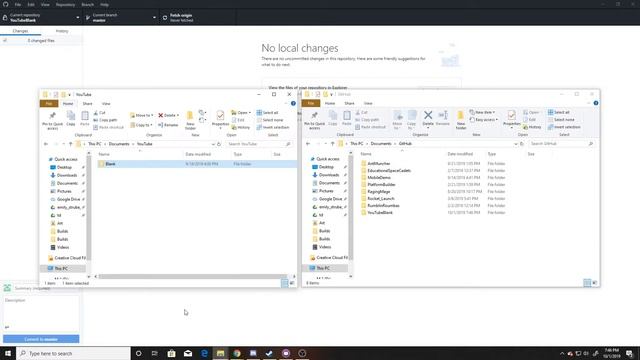640x360 pixels.
Task: Click Rename in YouTube window ribbon
Action: [168, 125]
